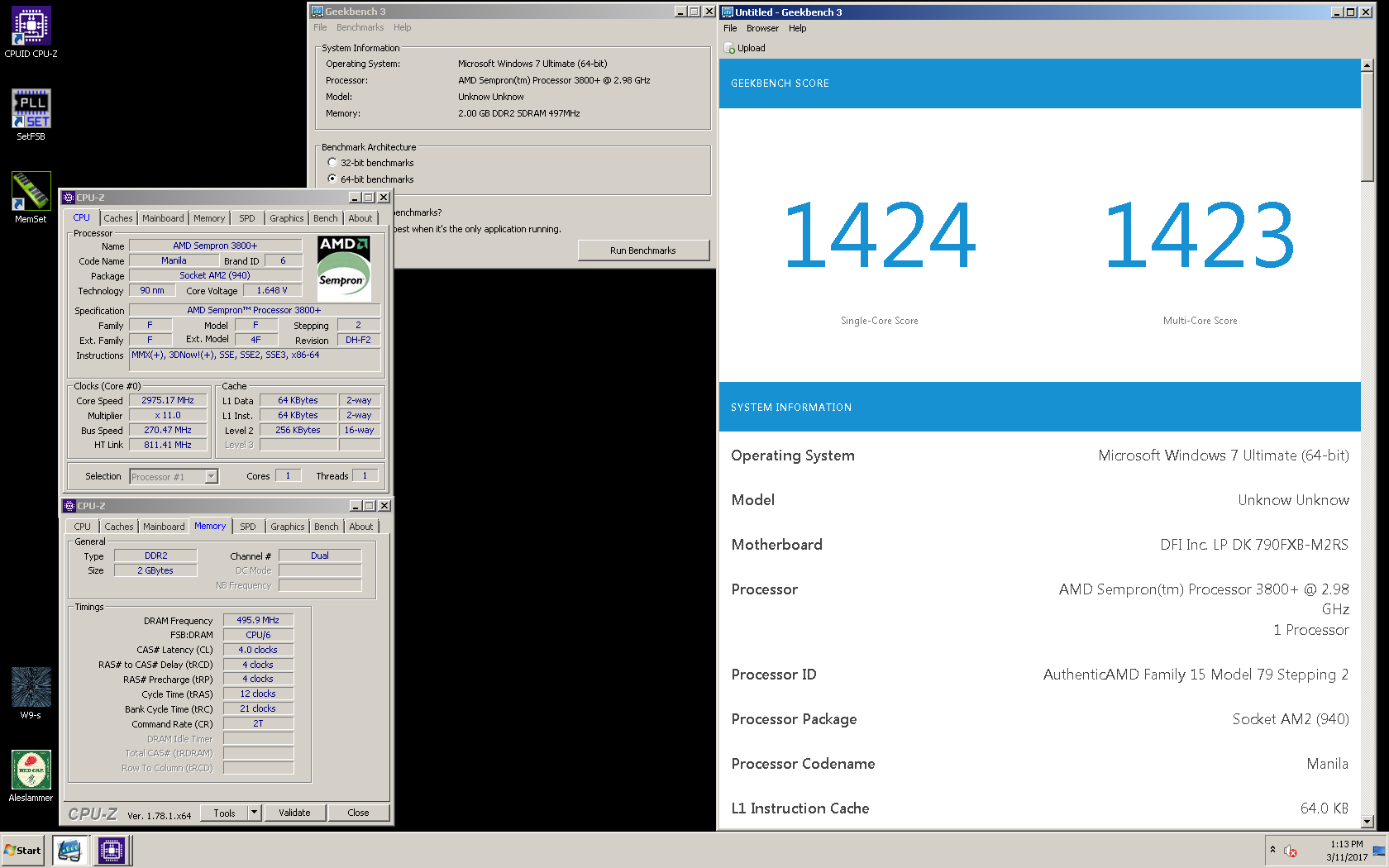Click the lower CPU-Z window title icon
The image size is (1389, 868).
click(x=69, y=506)
